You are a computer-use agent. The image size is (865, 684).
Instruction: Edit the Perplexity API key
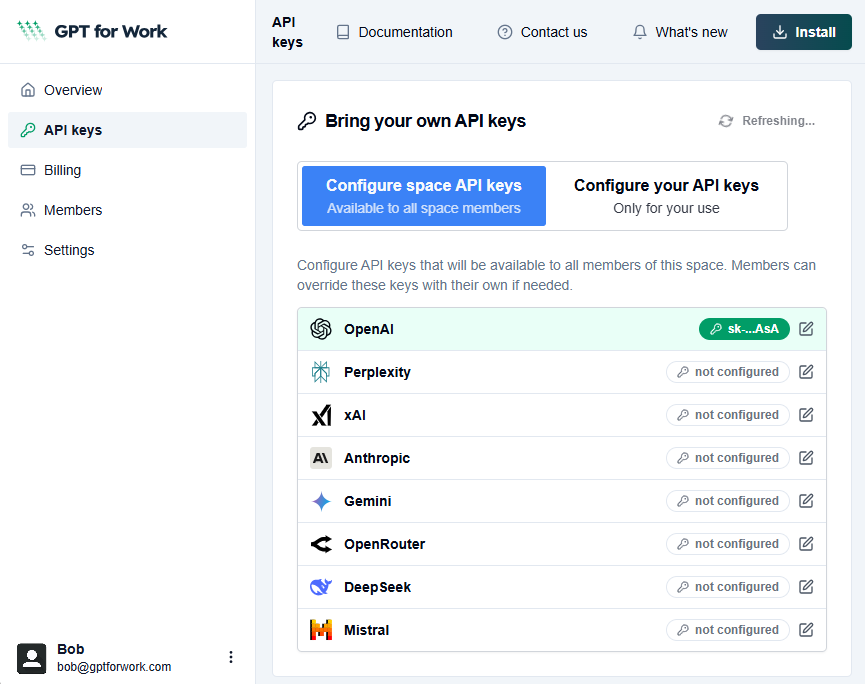click(806, 372)
